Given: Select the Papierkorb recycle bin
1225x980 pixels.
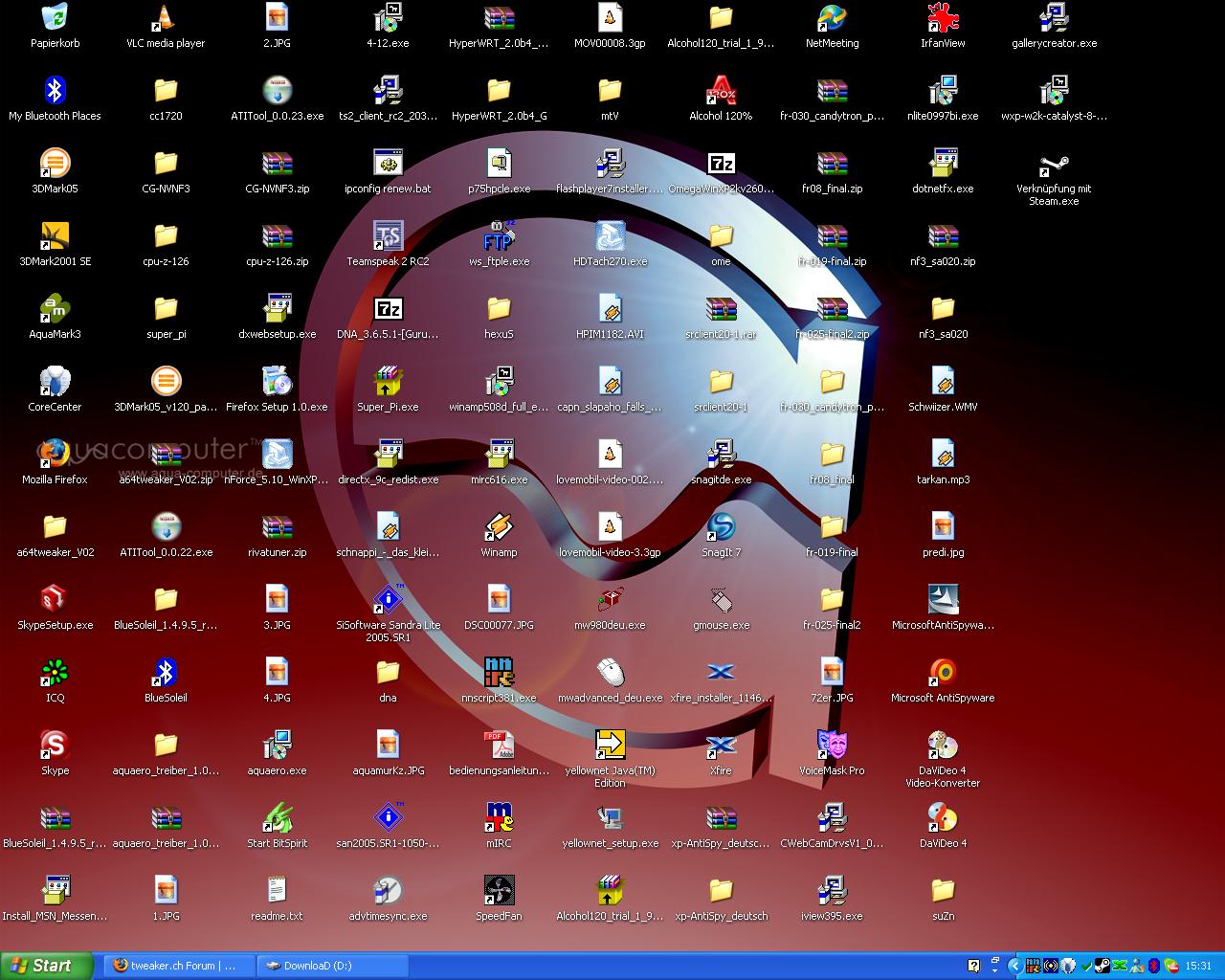Looking at the screenshot, I should pos(55,18).
